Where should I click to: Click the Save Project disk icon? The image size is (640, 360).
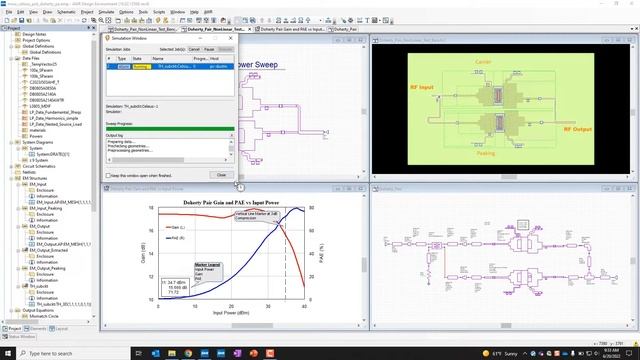(x=22, y=20)
